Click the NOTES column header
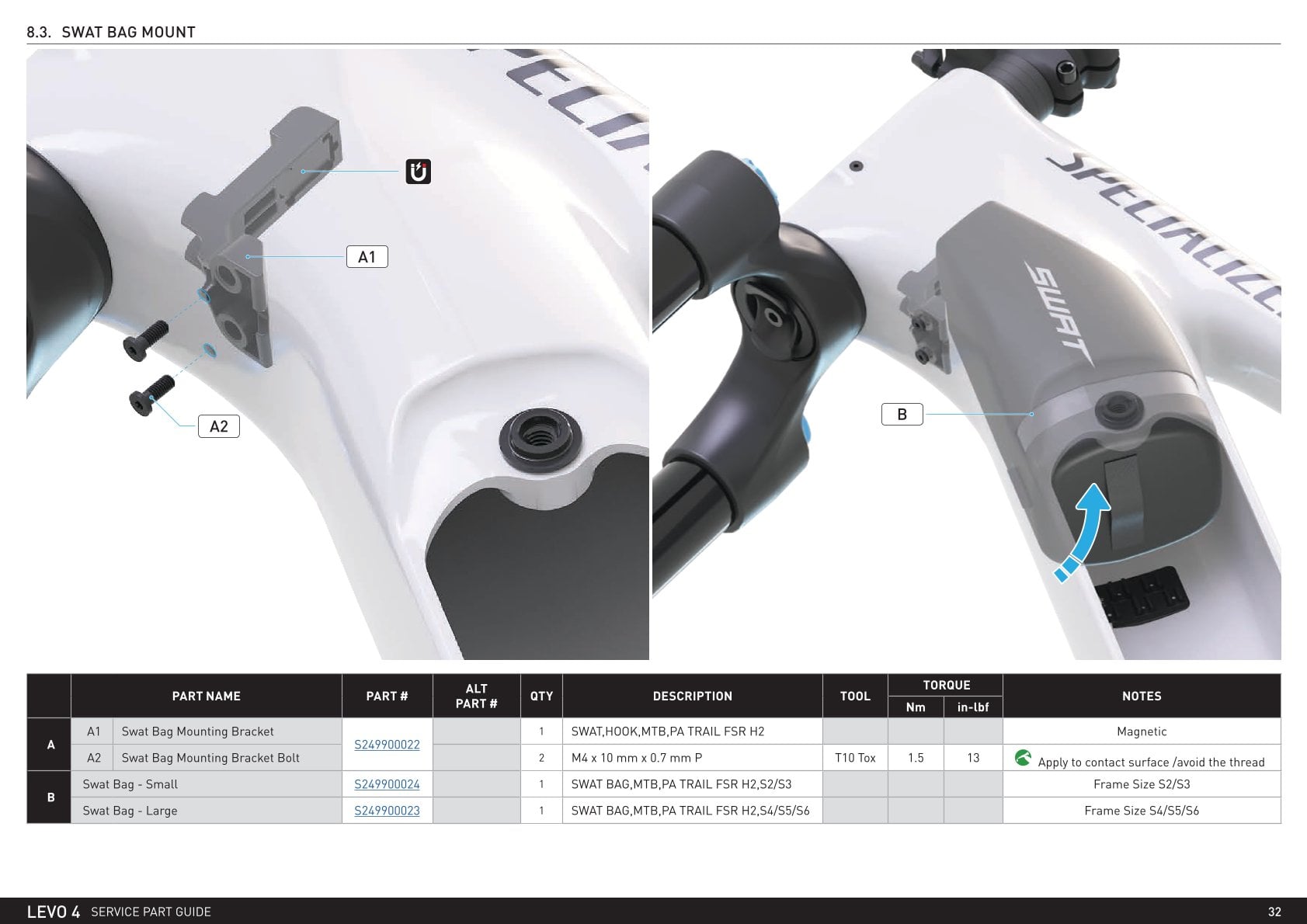Screen dimensions: 1307x924 click(x=1142, y=696)
